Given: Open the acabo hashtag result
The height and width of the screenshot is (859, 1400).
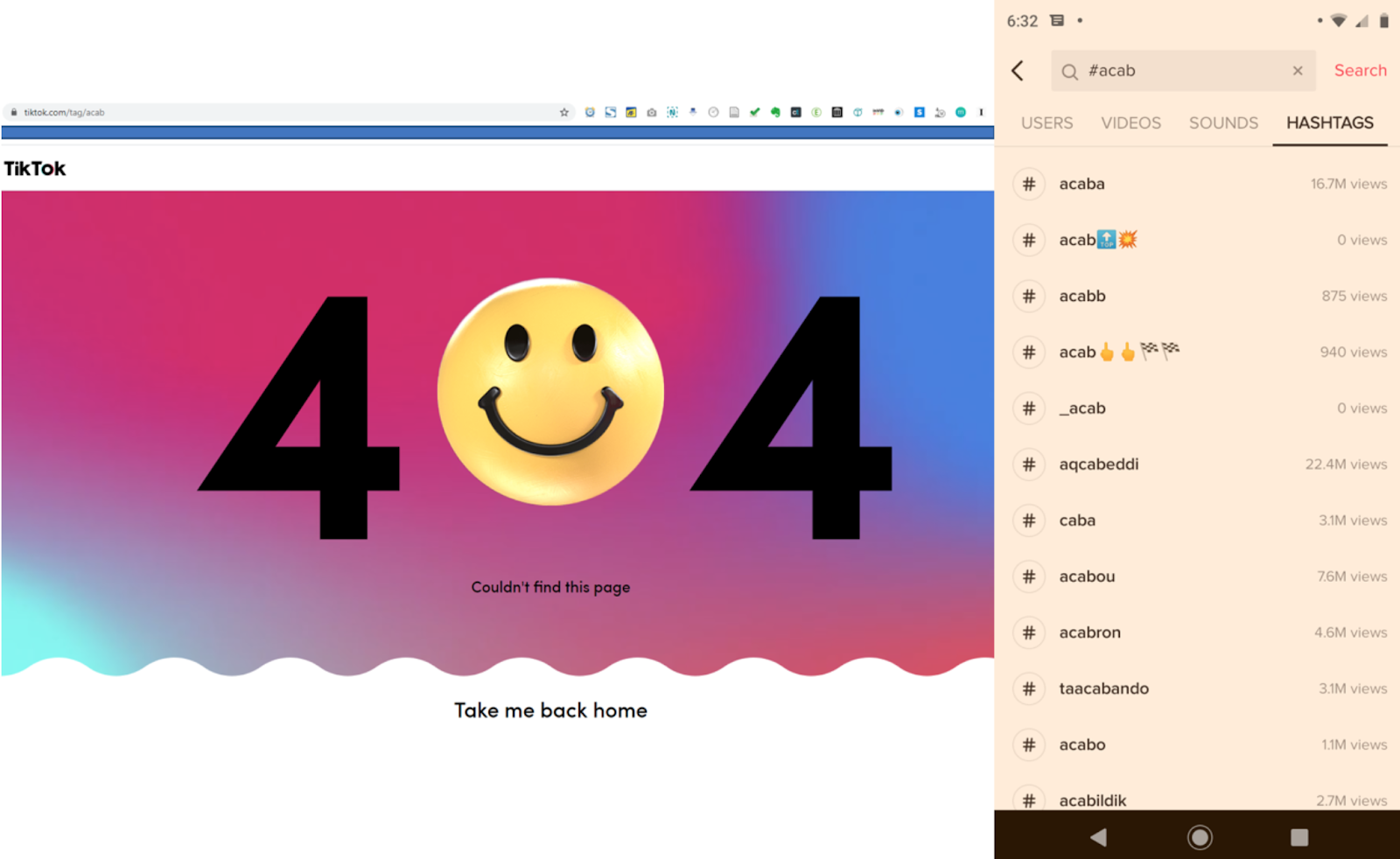Looking at the screenshot, I should pos(1197,744).
